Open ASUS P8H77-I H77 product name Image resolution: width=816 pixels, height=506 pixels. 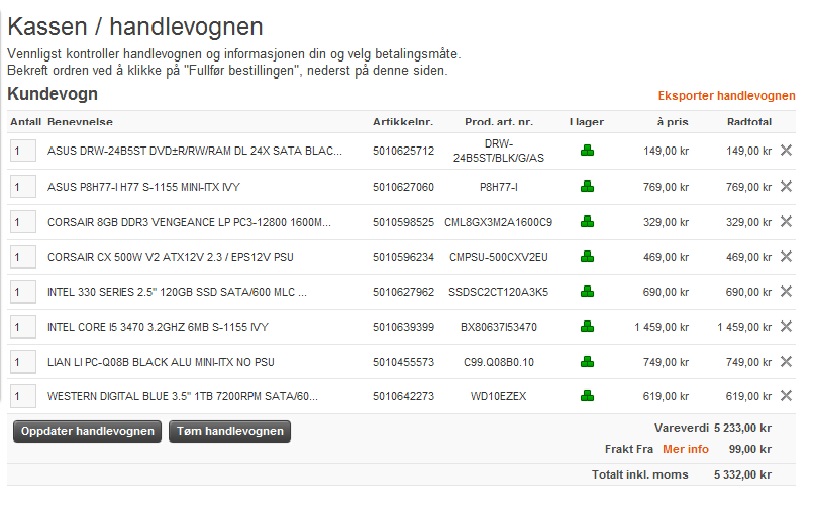(x=143, y=187)
